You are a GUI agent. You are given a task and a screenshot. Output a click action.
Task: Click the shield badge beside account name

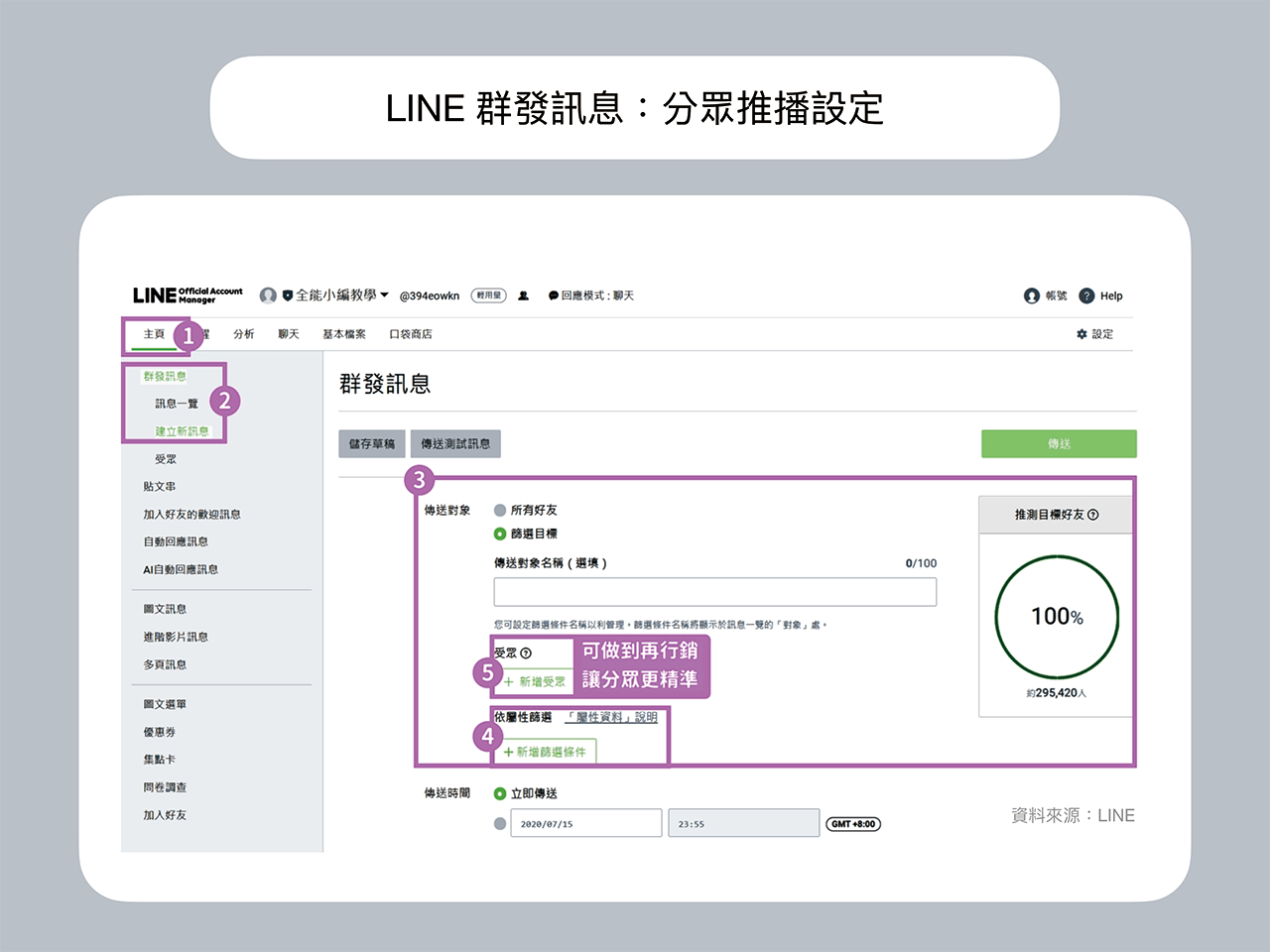click(288, 296)
